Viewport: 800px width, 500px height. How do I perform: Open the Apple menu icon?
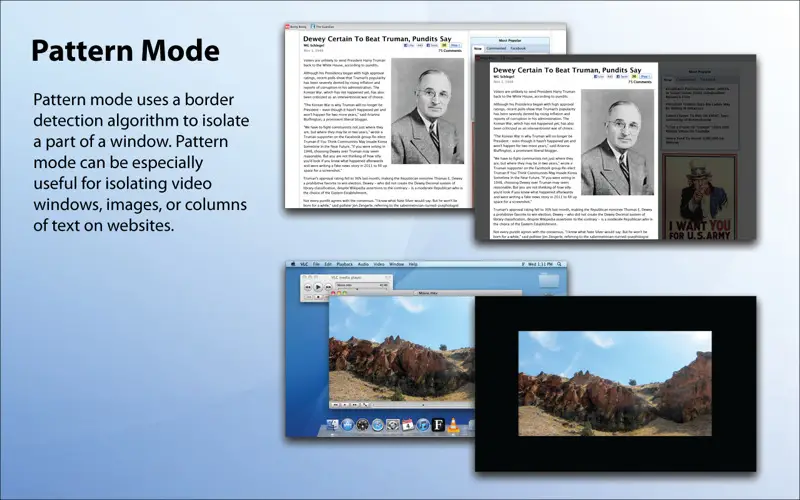293,264
